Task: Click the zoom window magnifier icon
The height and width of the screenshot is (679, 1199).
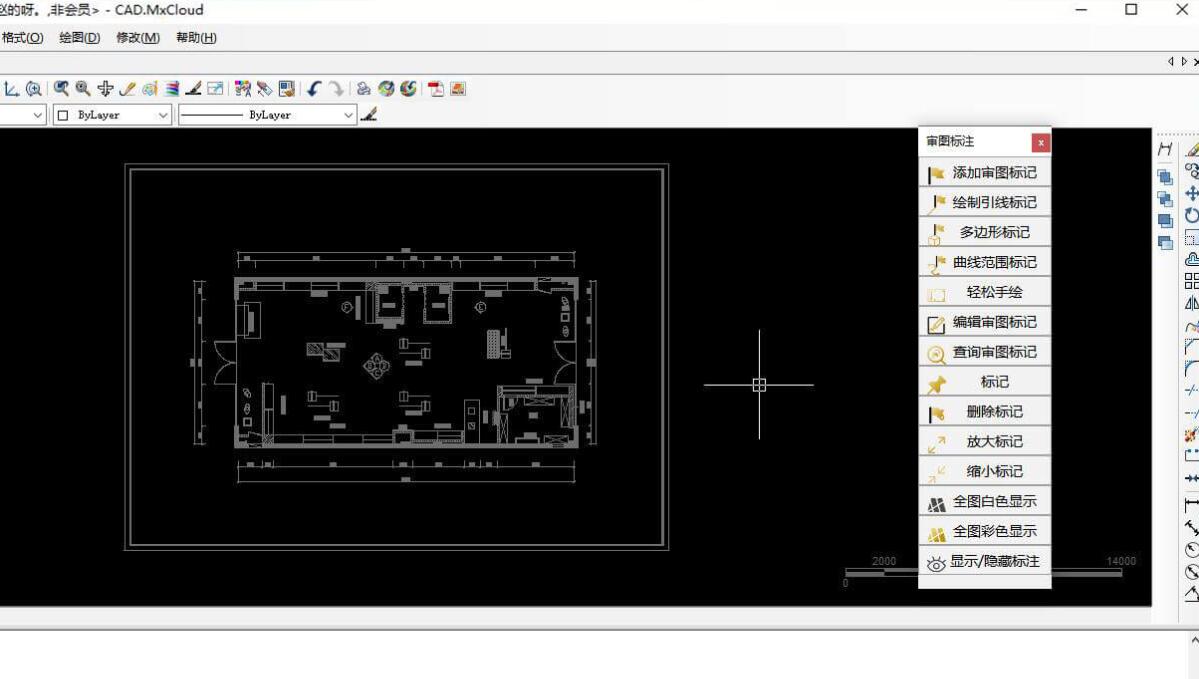Action: click(x=61, y=89)
